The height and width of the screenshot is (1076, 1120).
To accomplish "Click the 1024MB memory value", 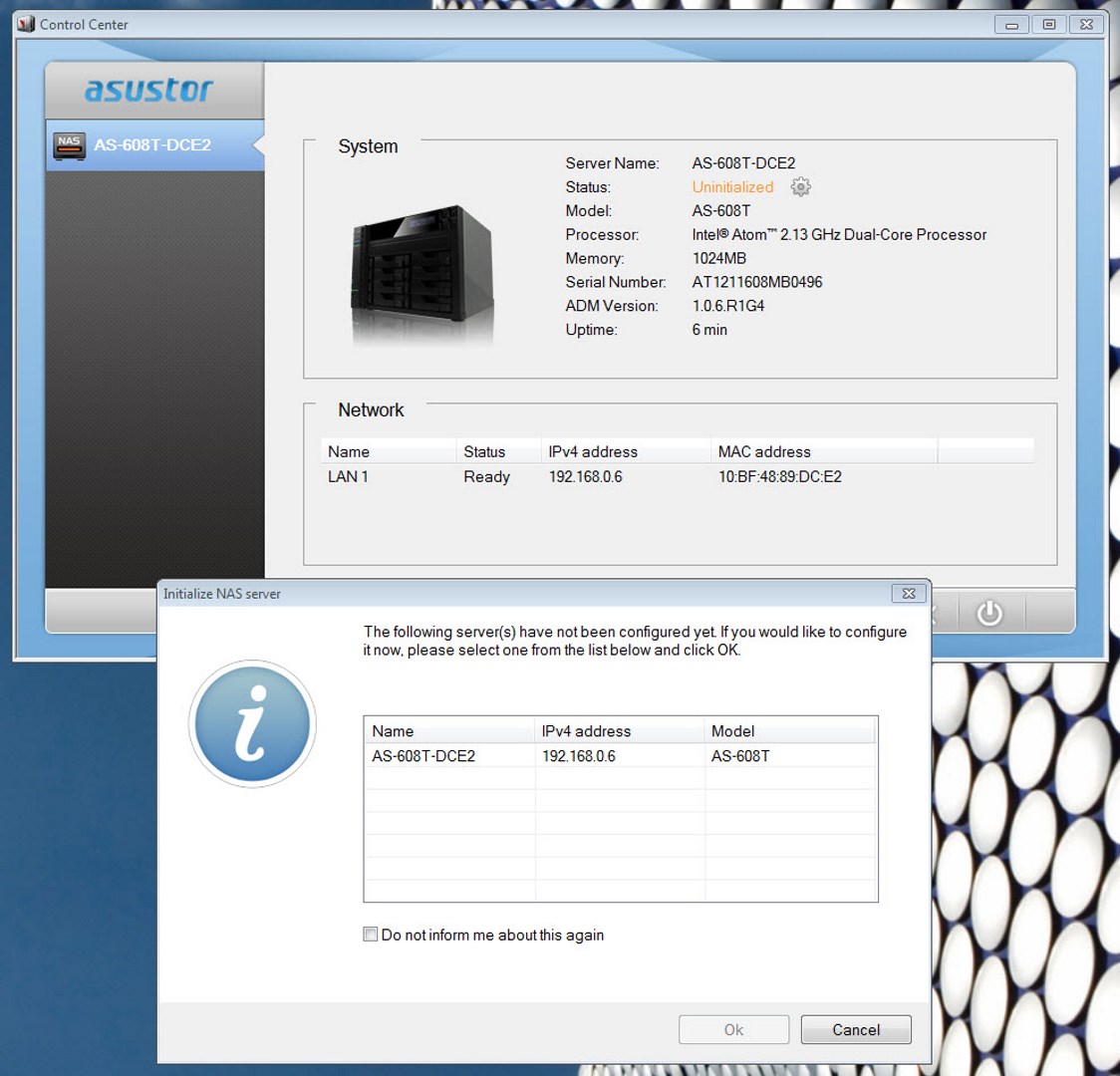I will point(718,258).
